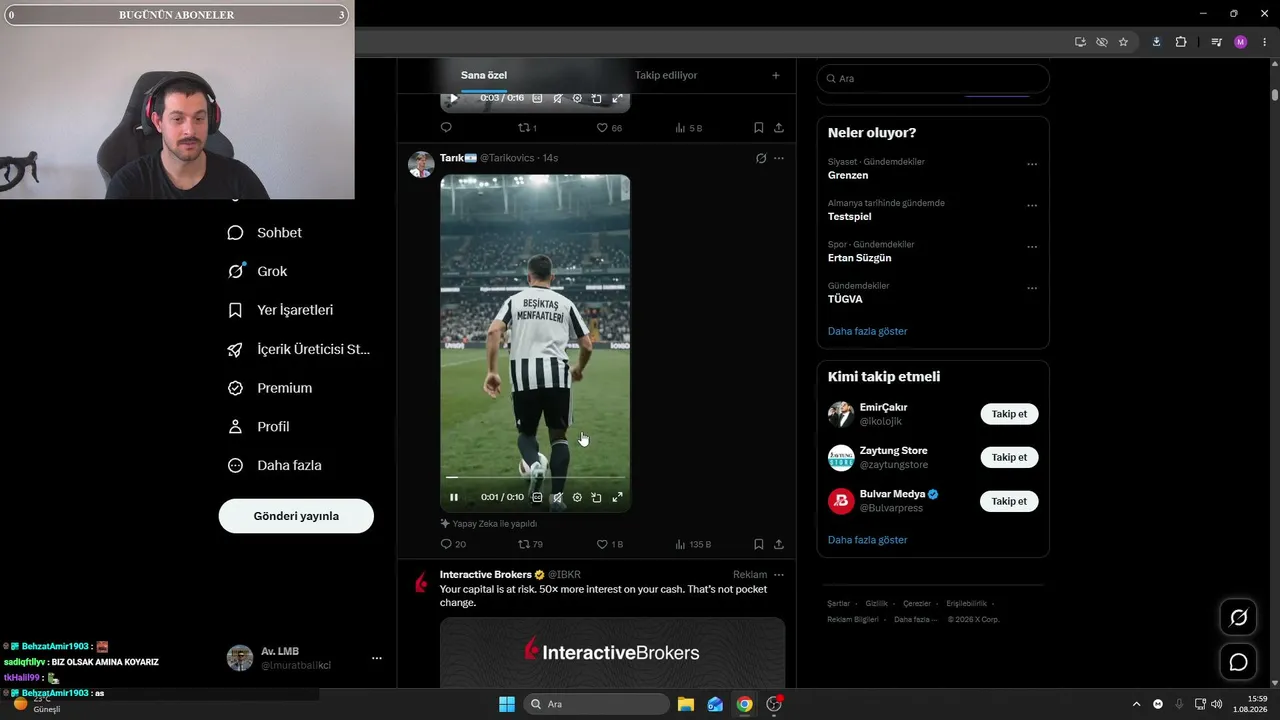Reply to Tarık's post (20 replies)

point(453,544)
